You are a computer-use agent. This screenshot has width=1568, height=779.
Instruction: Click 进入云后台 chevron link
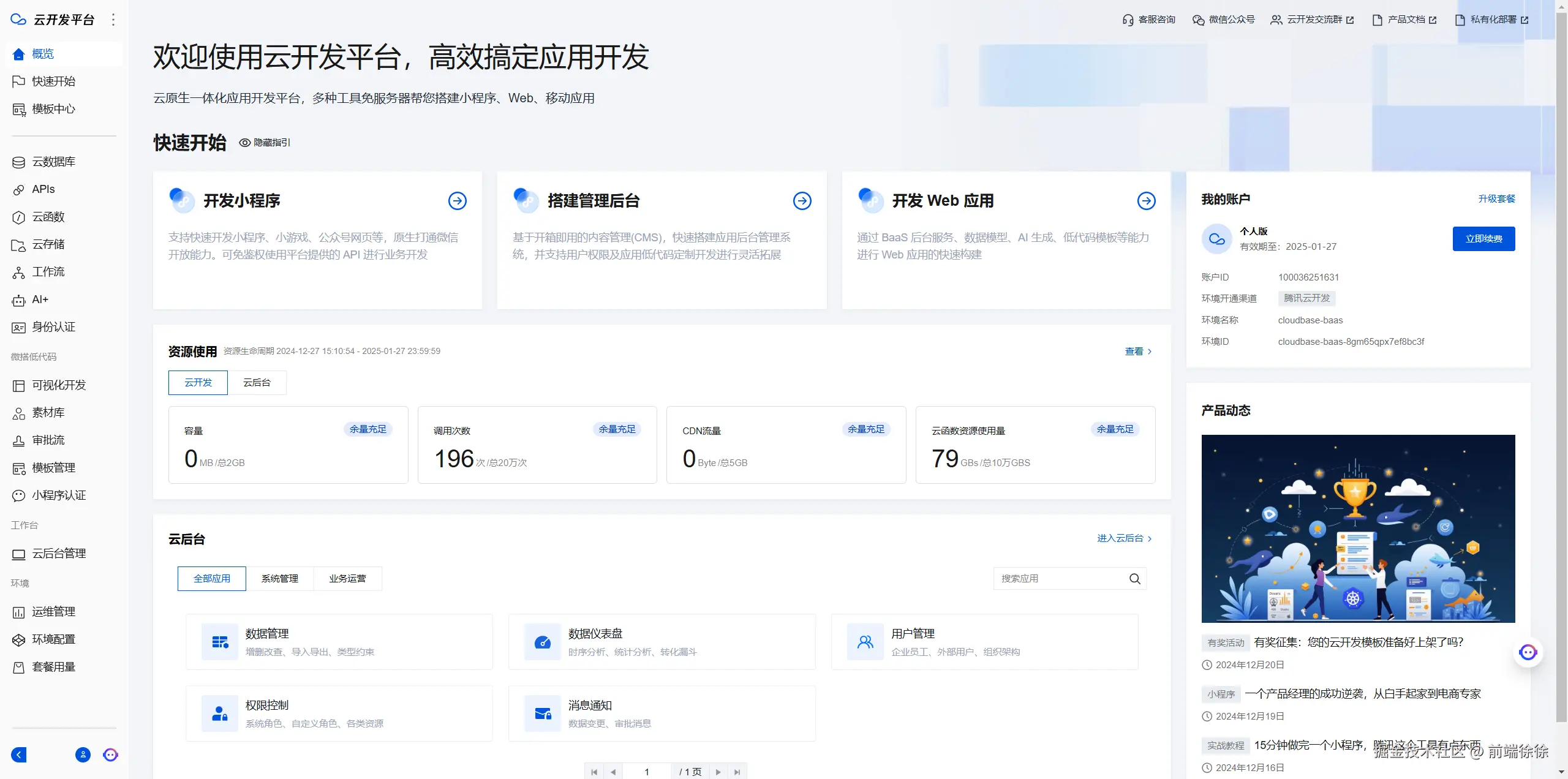(1150, 539)
